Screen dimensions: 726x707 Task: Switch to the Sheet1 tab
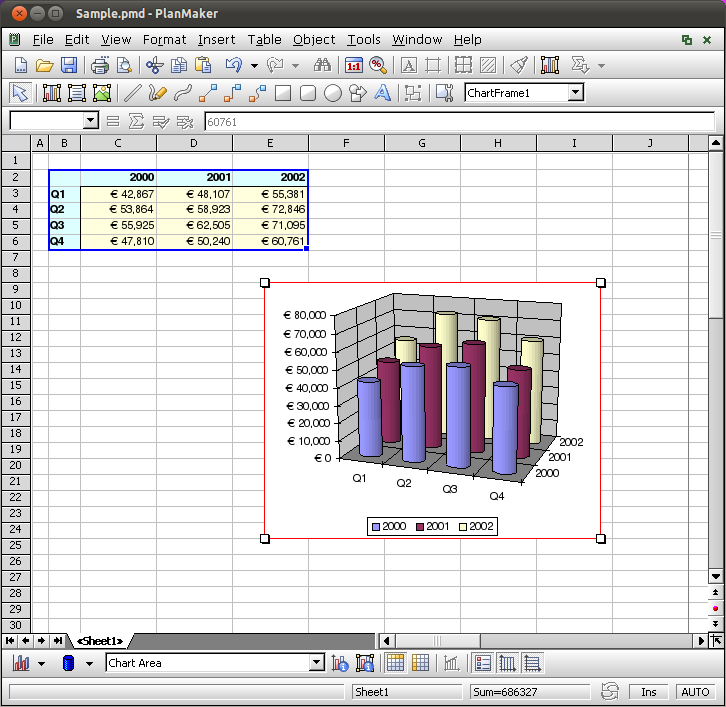pos(99,641)
